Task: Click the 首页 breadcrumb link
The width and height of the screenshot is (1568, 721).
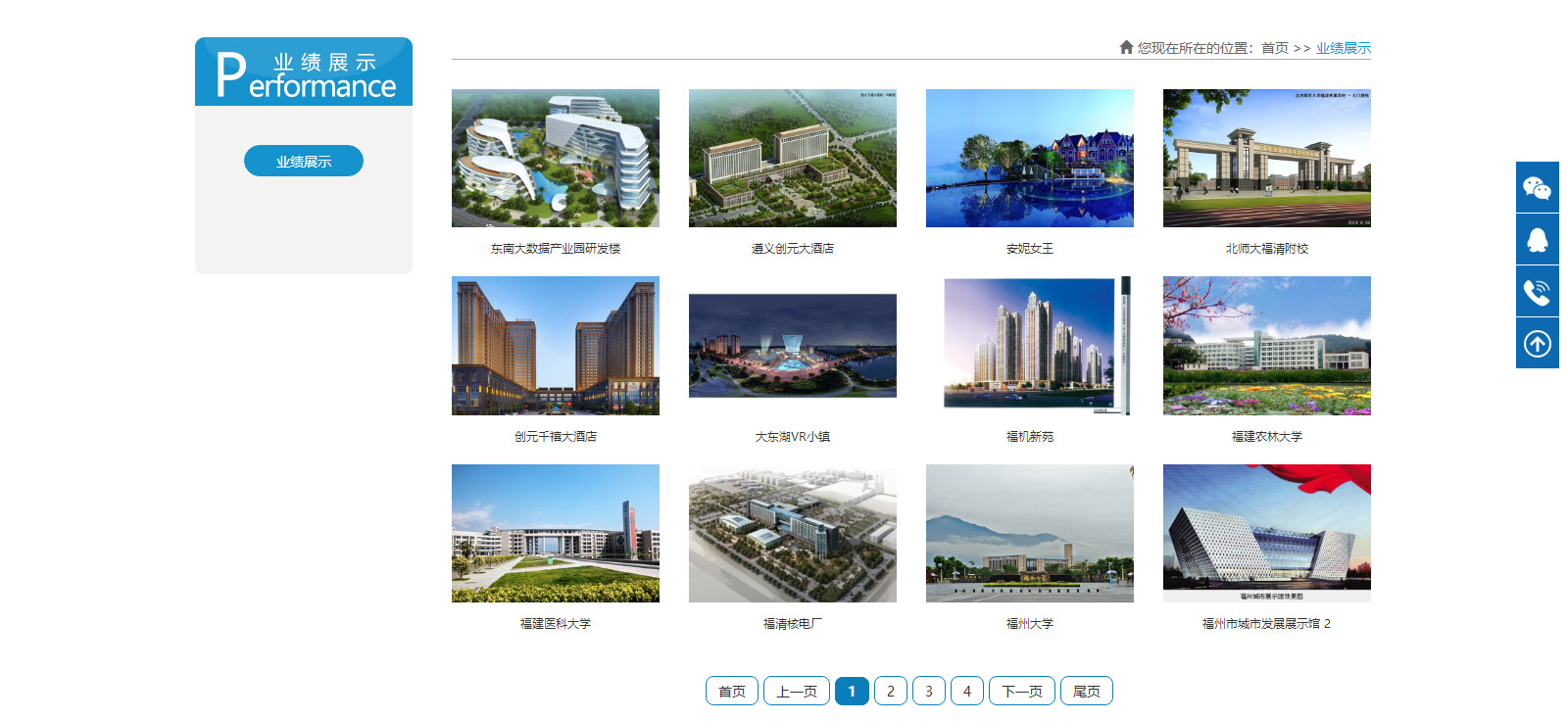Action: tap(1274, 48)
